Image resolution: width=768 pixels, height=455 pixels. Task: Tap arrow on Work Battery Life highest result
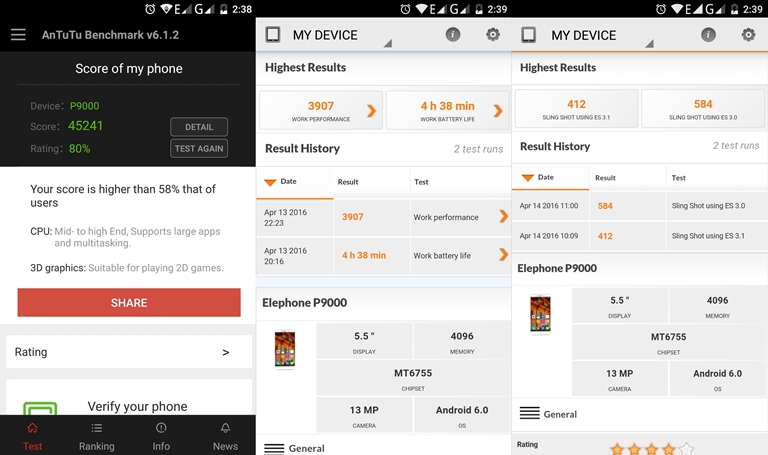tap(498, 111)
